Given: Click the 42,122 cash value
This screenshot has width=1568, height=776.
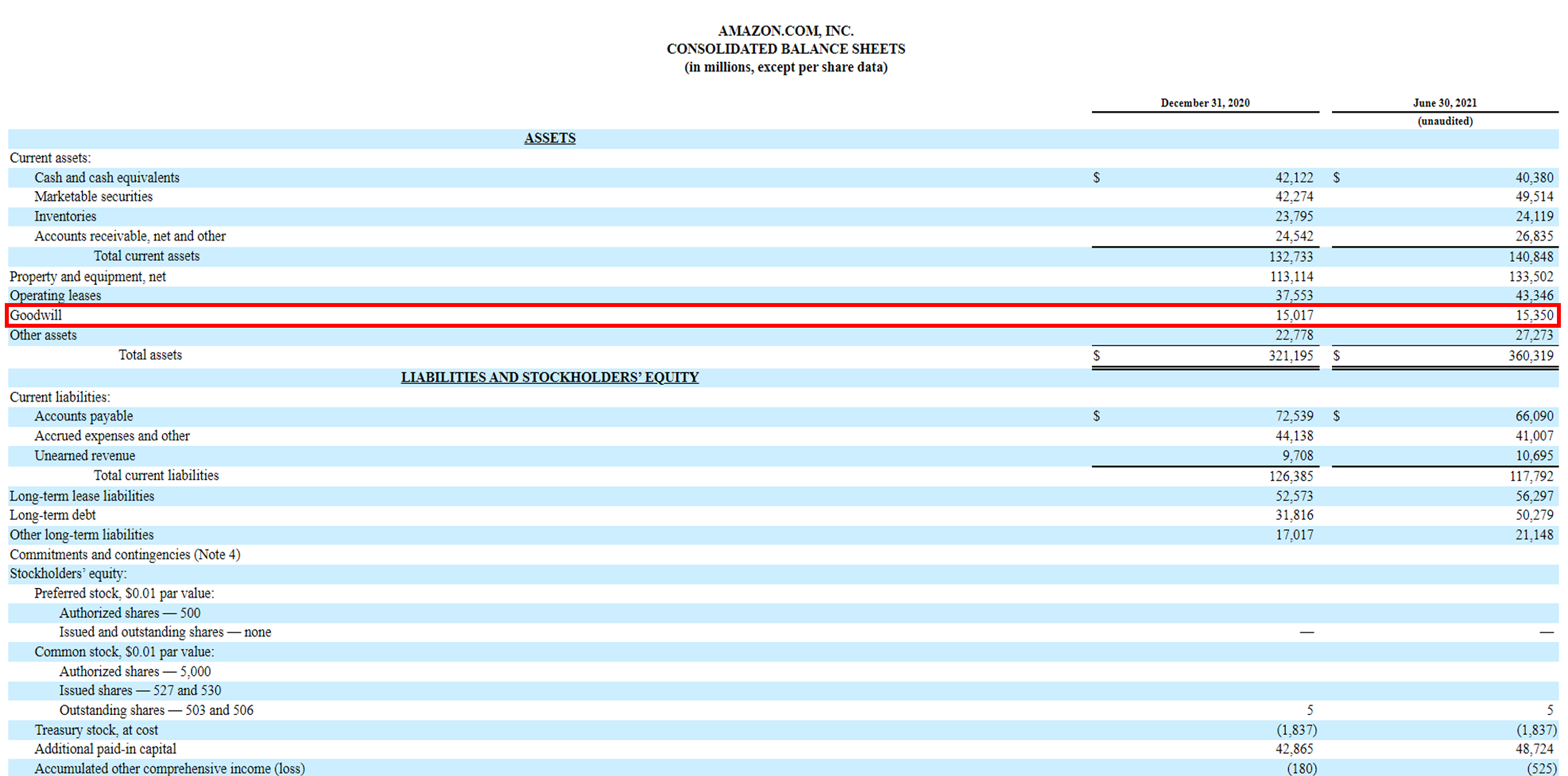Looking at the screenshot, I should coord(1294,178).
